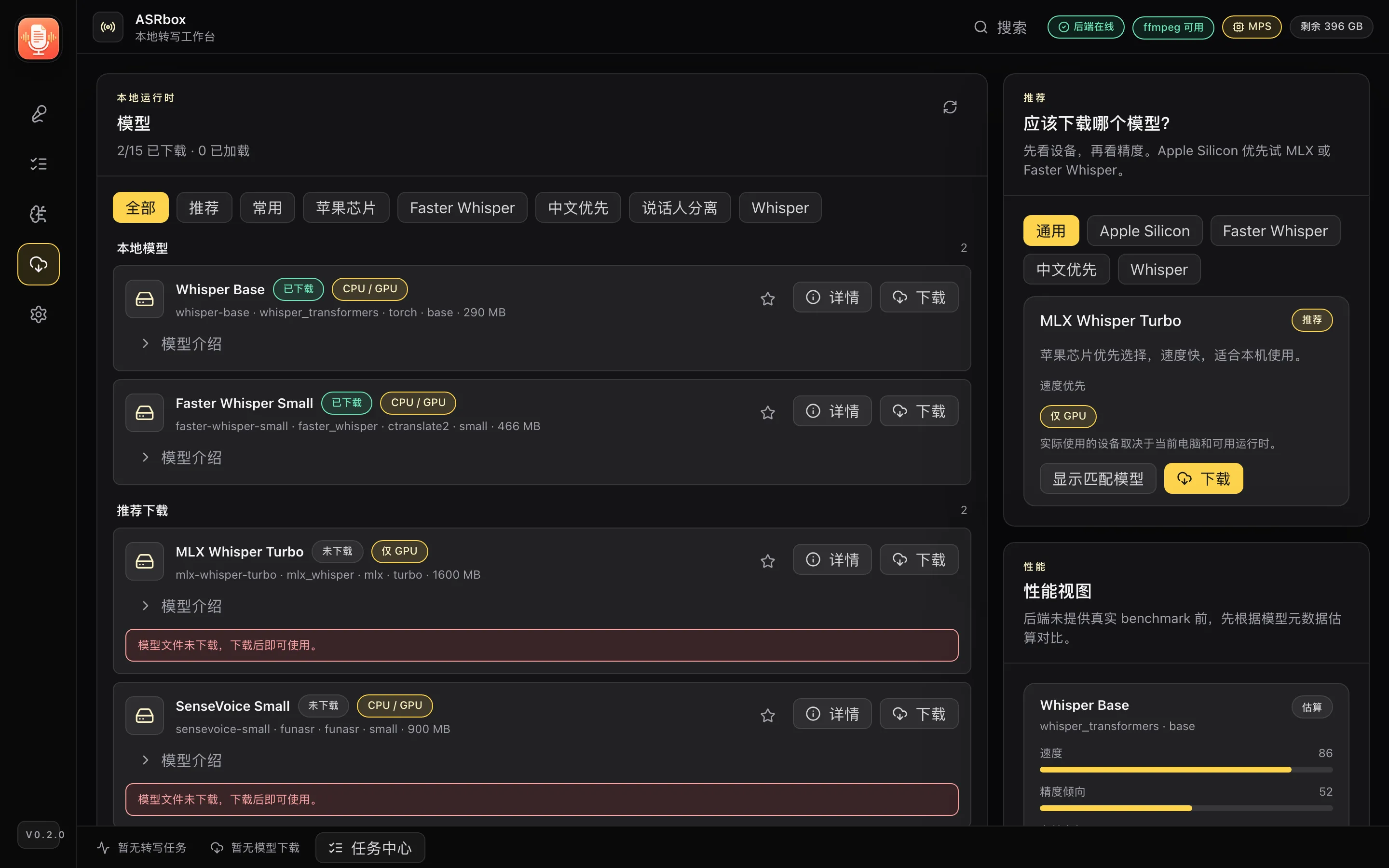The width and height of the screenshot is (1389, 868).
Task: Click the 暂无模型下载 status entry
Action: coord(256,847)
